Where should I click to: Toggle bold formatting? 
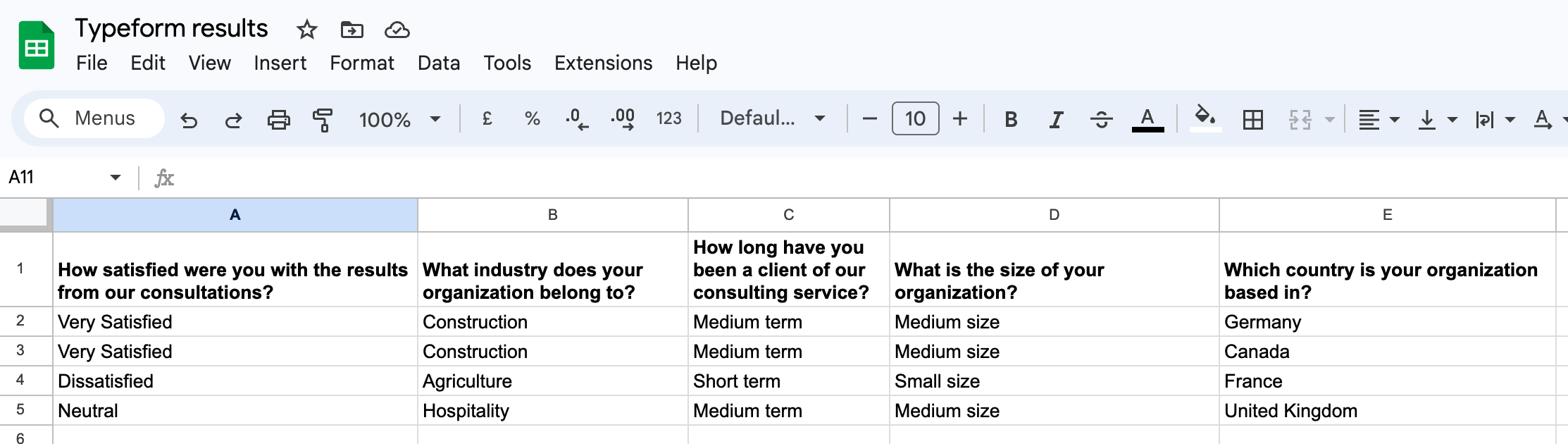(1011, 120)
